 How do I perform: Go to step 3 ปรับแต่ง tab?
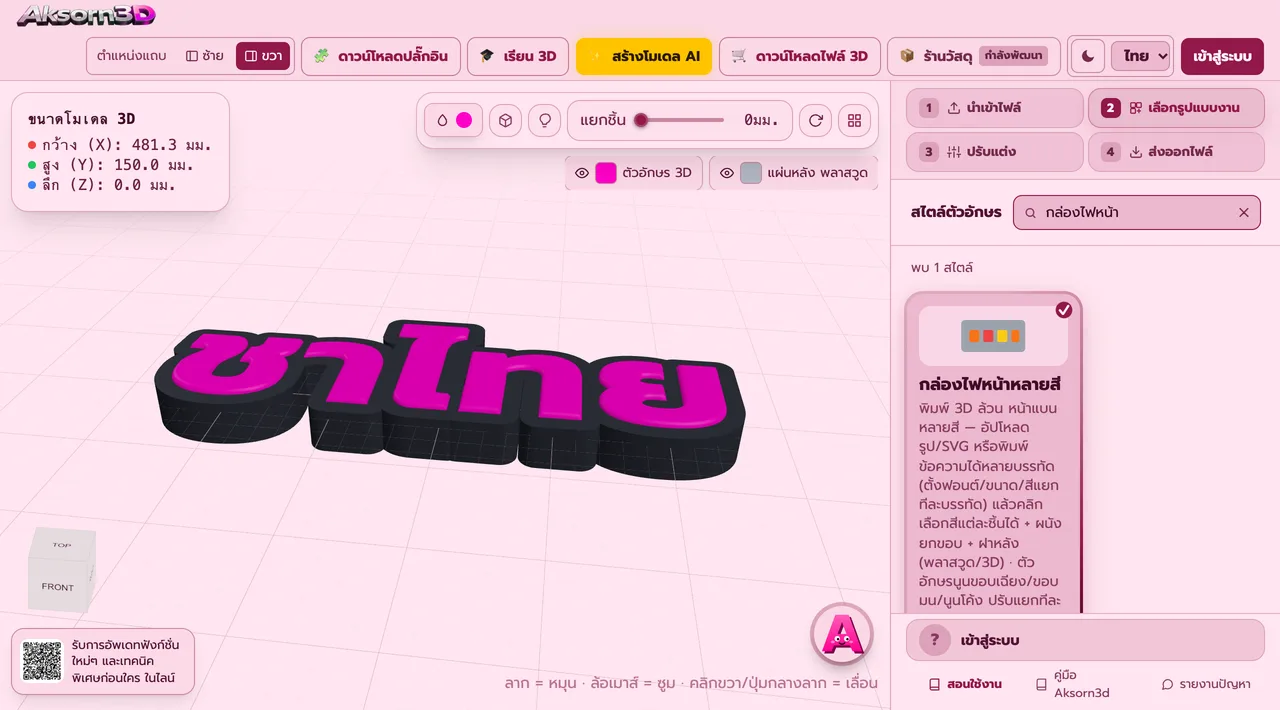(995, 152)
